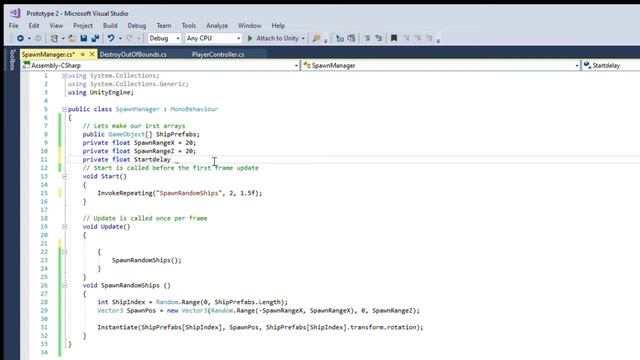This screenshot has height=360, width=640.
Task: Undo the last edit via toolbar arrow
Action: (x=111, y=38)
